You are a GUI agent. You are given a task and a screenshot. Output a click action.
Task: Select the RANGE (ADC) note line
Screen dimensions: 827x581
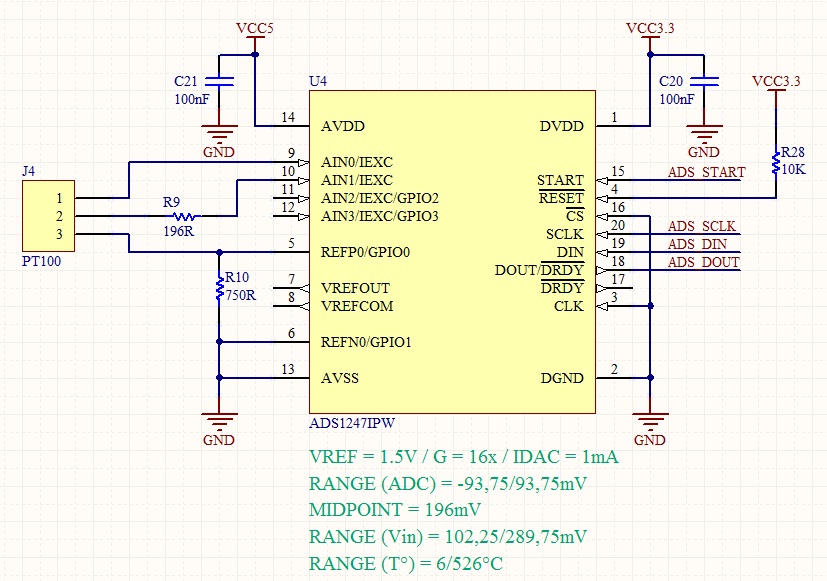coord(448,483)
